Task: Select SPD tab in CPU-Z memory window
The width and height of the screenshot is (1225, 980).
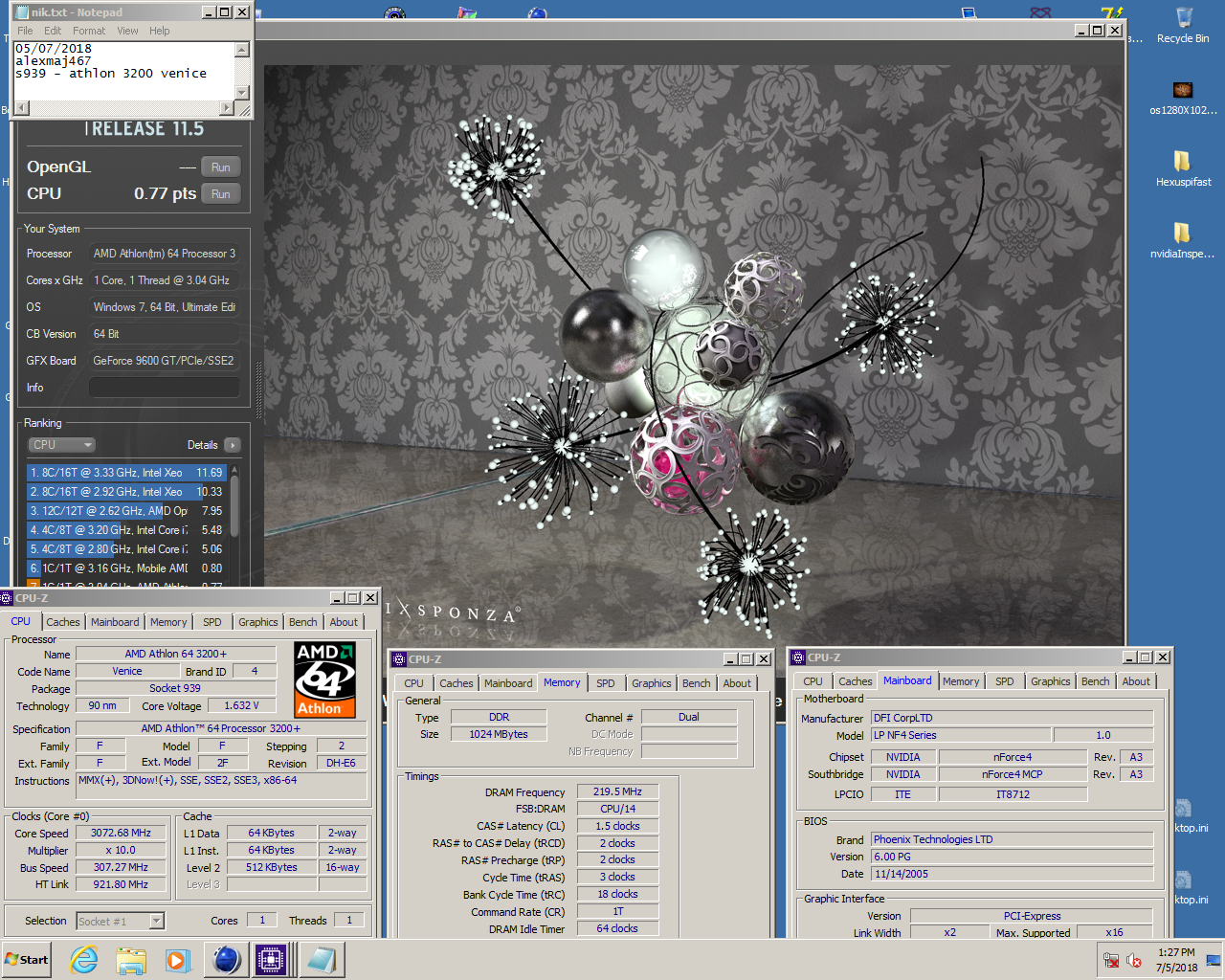Action: tap(606, 683)
